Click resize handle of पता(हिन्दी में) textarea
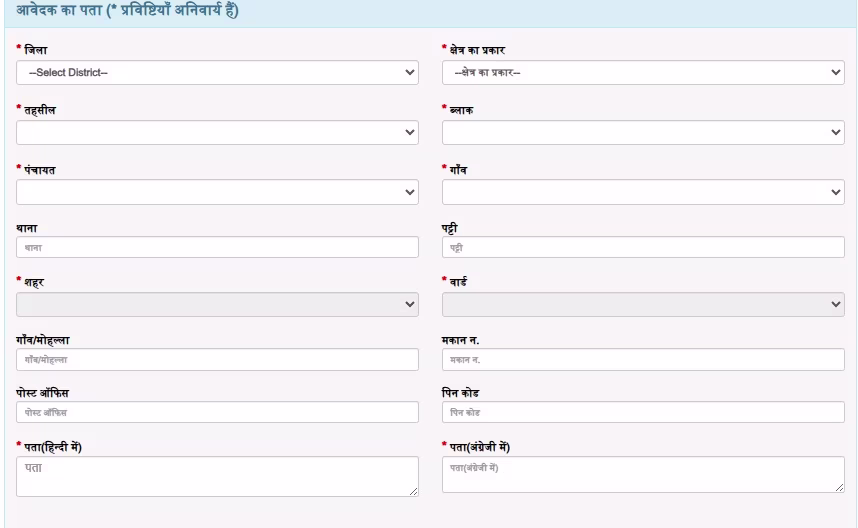 pos(414,492)
